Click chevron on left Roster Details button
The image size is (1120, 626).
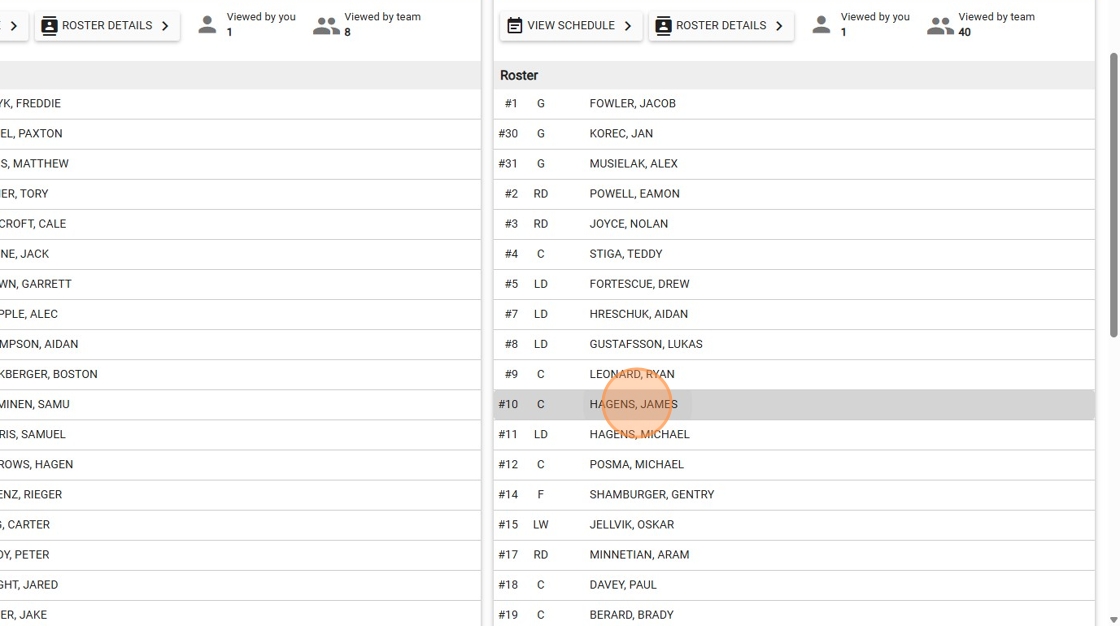(165, 26)
